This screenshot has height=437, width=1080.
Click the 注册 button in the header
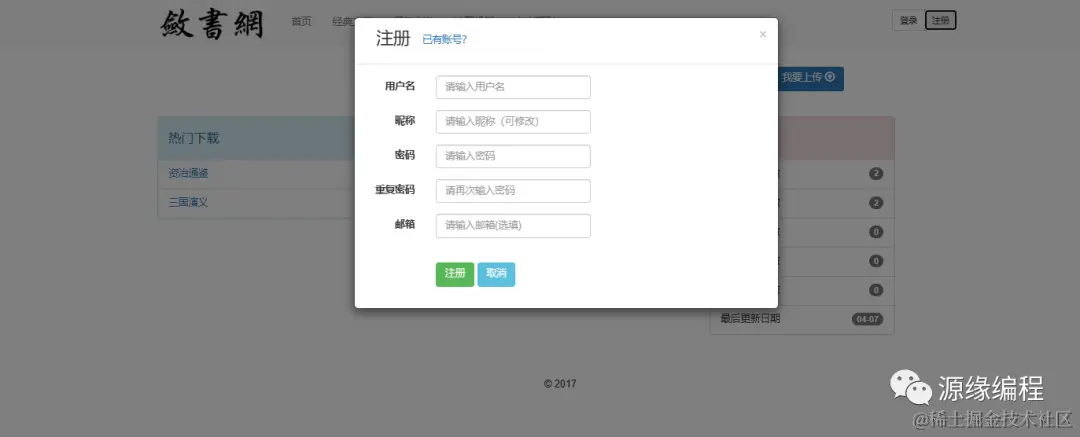click(x=940, y=21)
